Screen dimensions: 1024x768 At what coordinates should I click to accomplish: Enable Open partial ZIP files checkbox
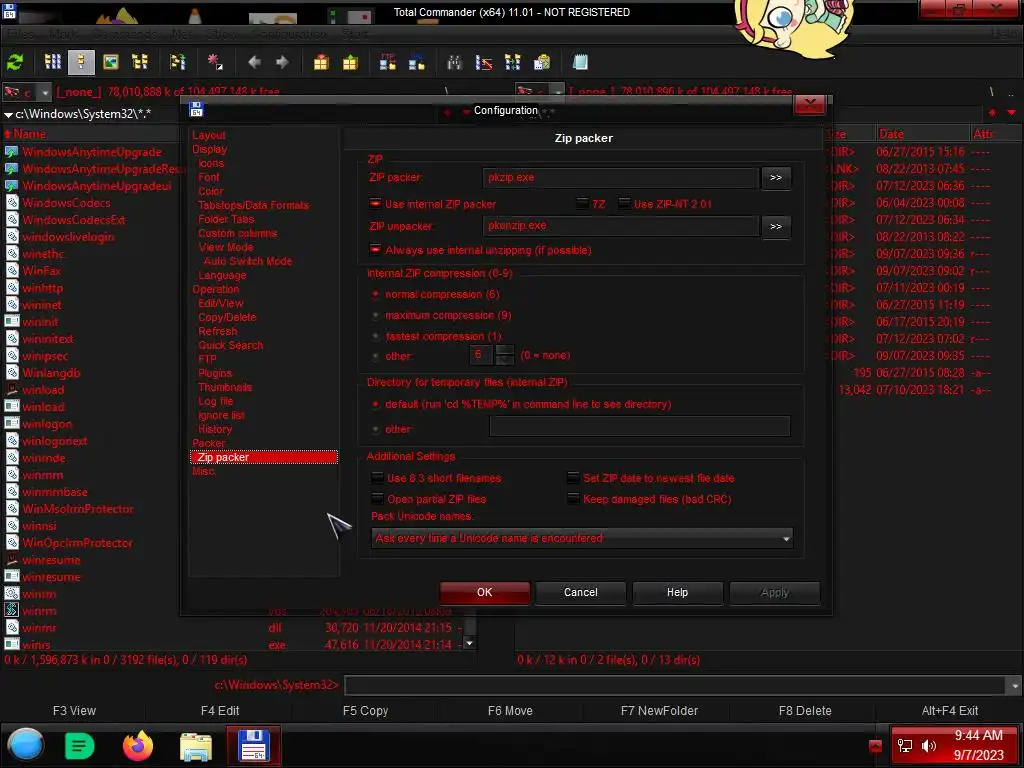tap(377, 499)
